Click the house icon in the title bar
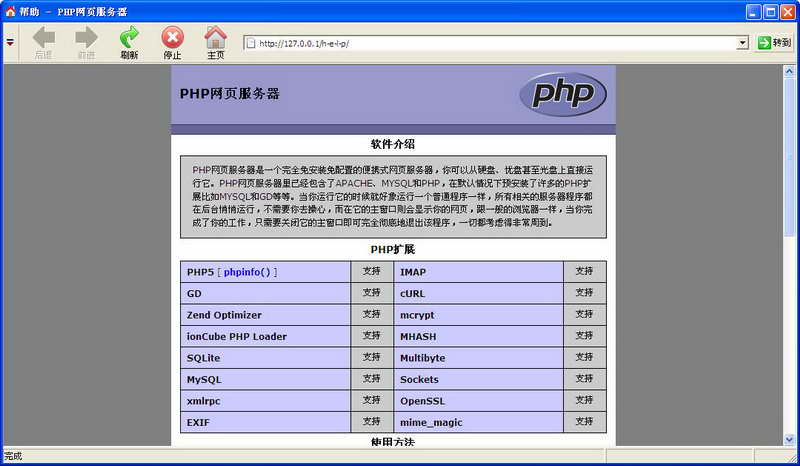The width and height of the screenshot is (800, 466). click(10, 11)
